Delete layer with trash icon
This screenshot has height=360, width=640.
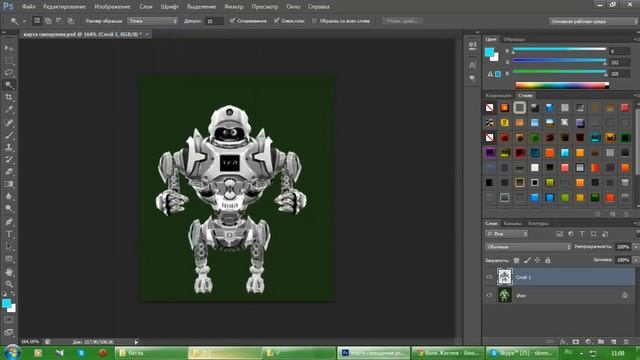tap(626, 341)
